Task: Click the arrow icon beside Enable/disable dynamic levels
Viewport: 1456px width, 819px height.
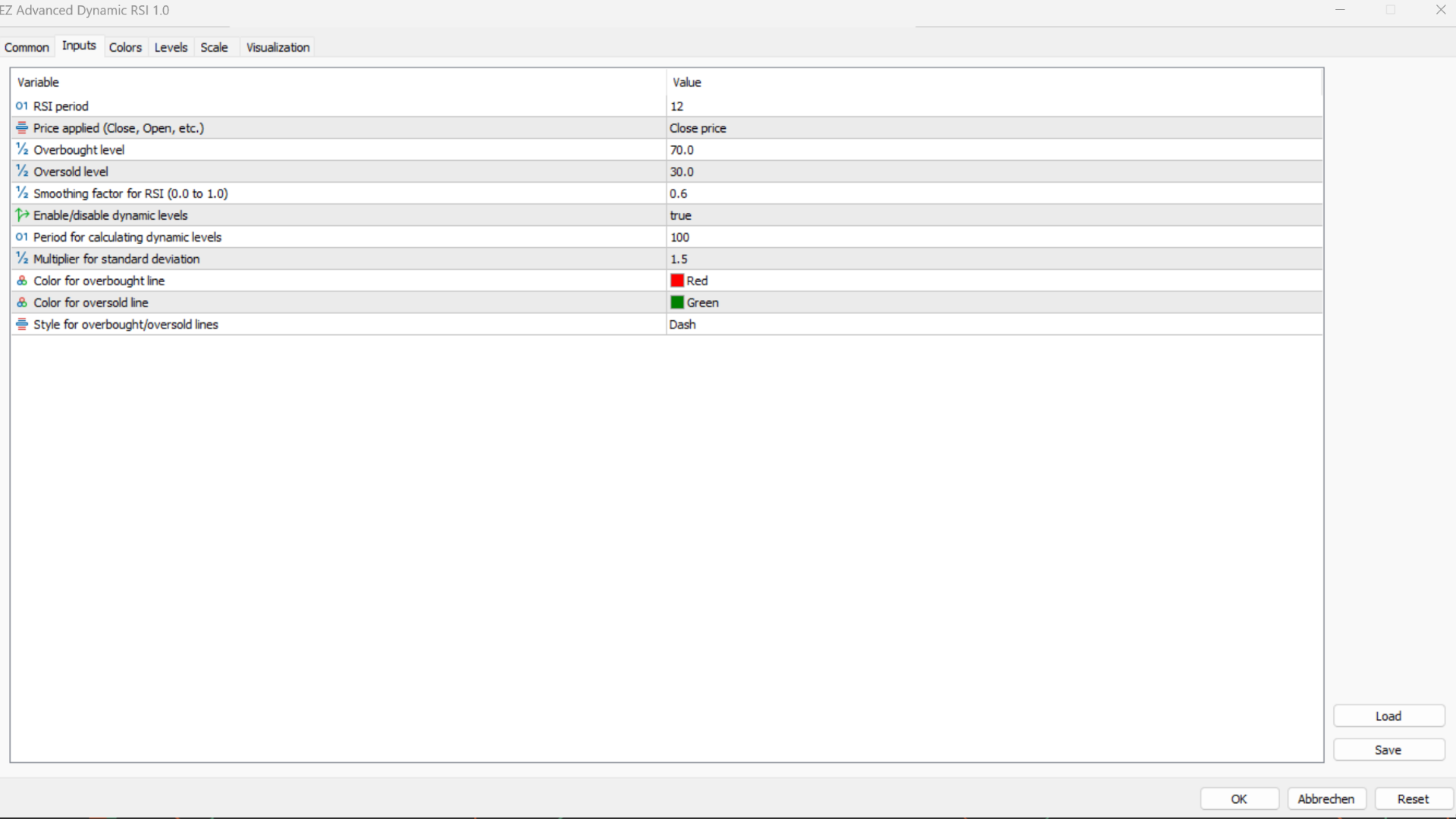Action: pyautogui.click(x=21, y=215)
